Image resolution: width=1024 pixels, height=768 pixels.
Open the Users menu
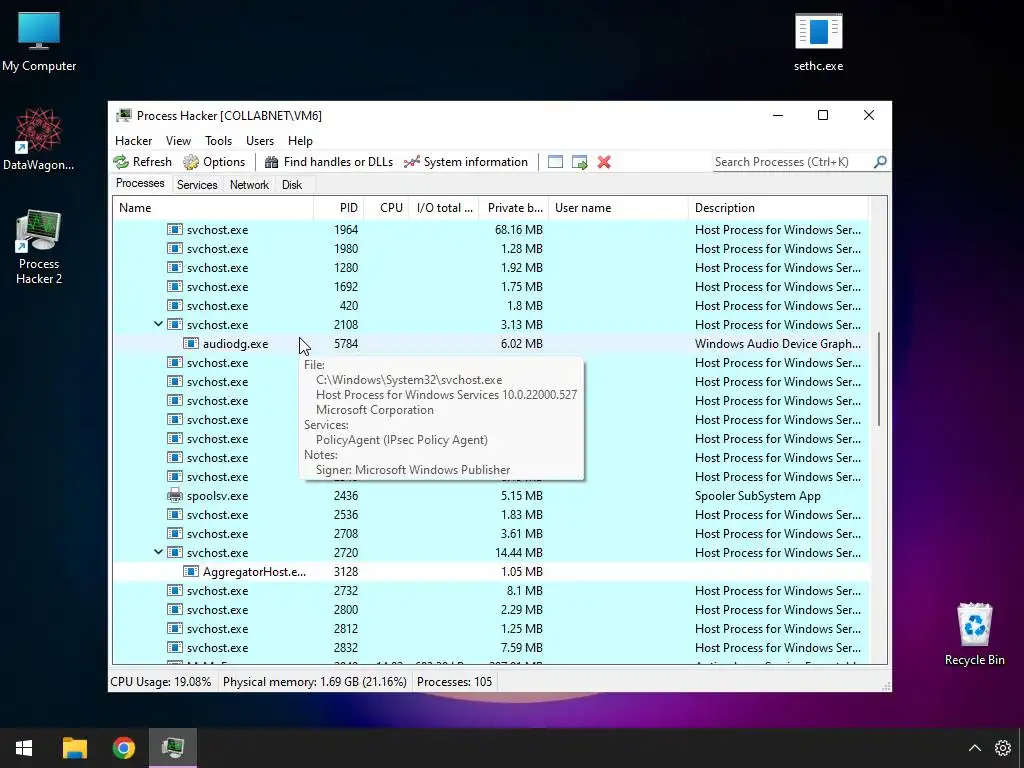point(260,141)
